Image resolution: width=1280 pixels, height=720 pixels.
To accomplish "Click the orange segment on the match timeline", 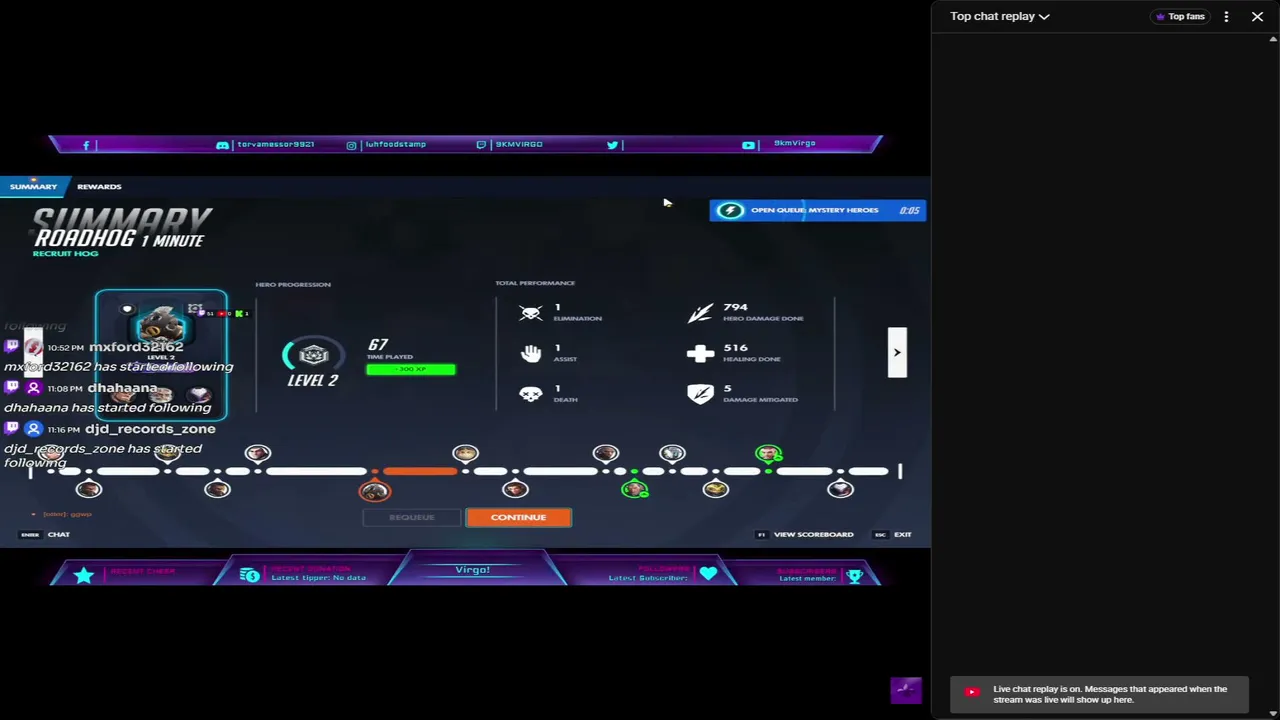I will coord(419,471).
